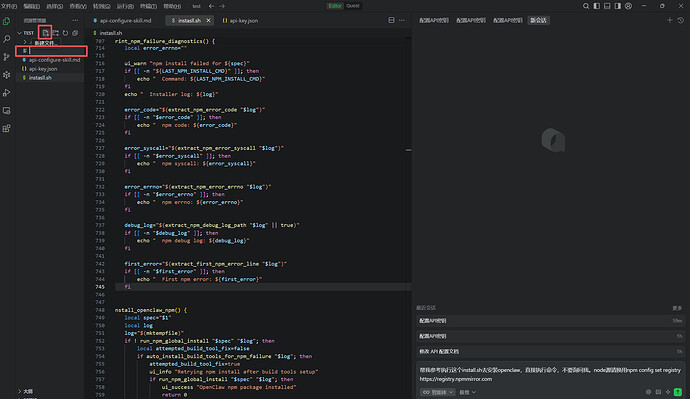Open the View menu
The width and height of the screenshot is (690, 399).
pos(78,6)
